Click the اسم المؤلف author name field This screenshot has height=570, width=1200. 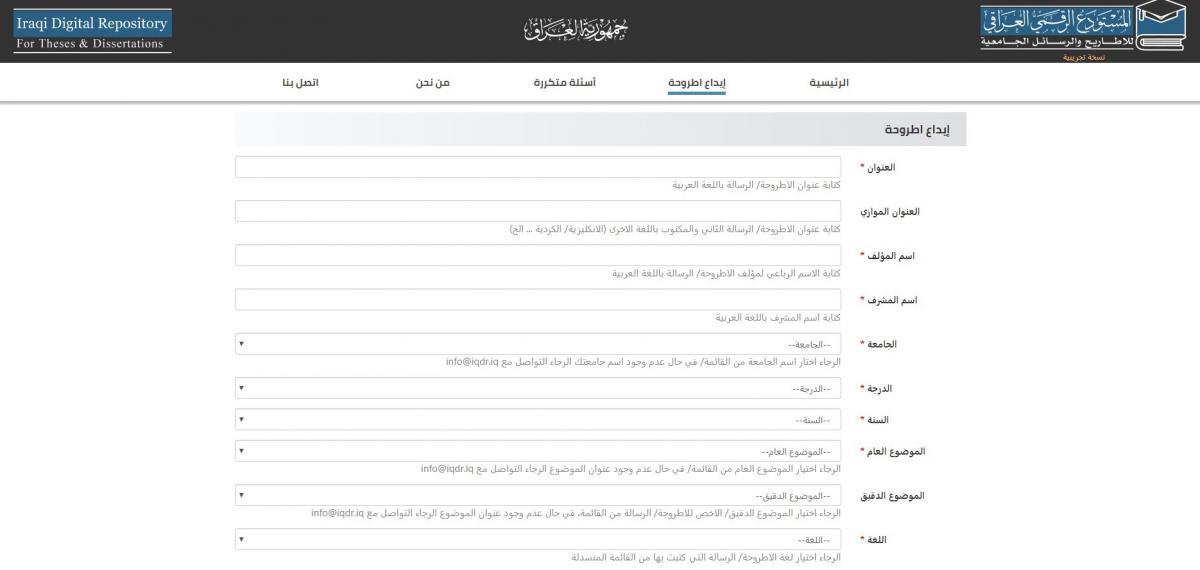coord(538,255)
